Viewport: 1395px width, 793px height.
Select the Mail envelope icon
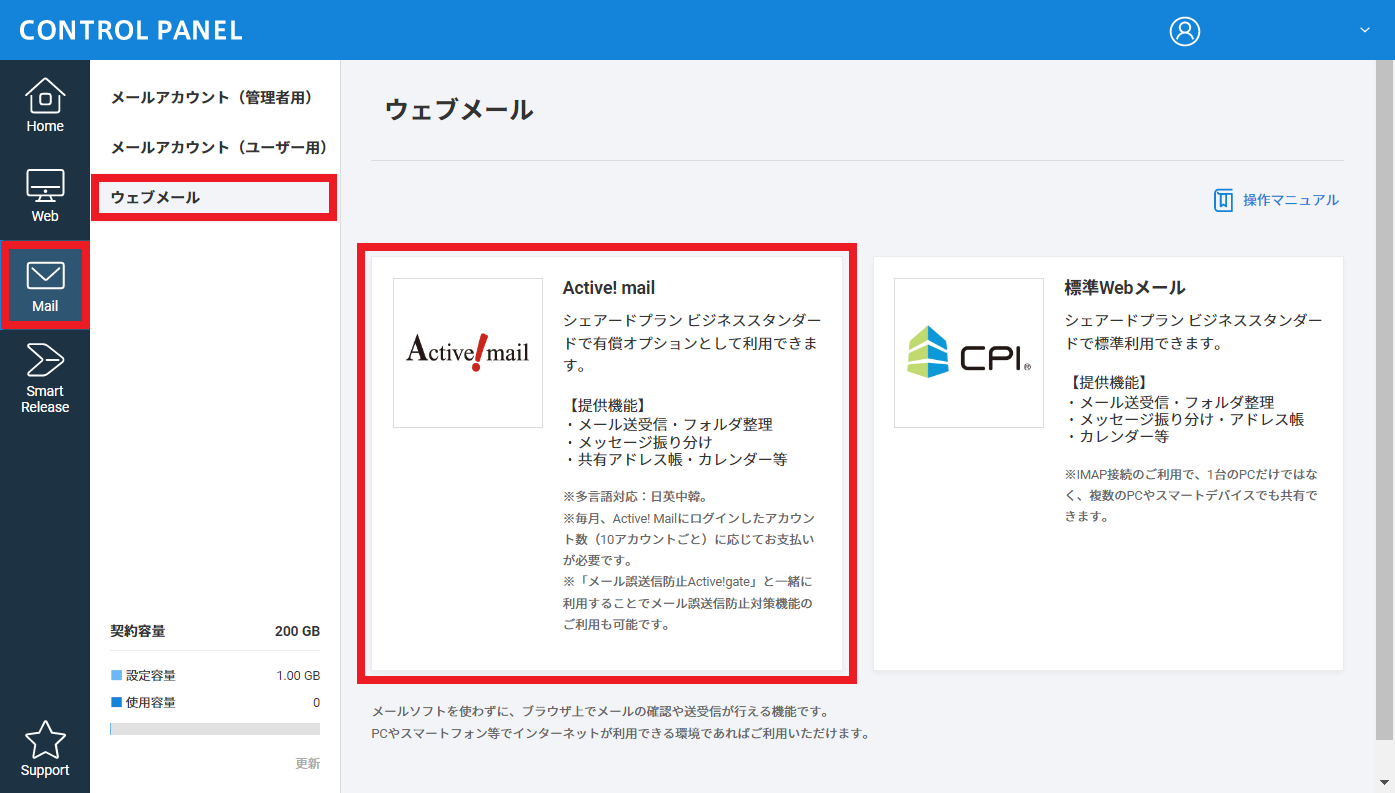(x=45, y=276)
